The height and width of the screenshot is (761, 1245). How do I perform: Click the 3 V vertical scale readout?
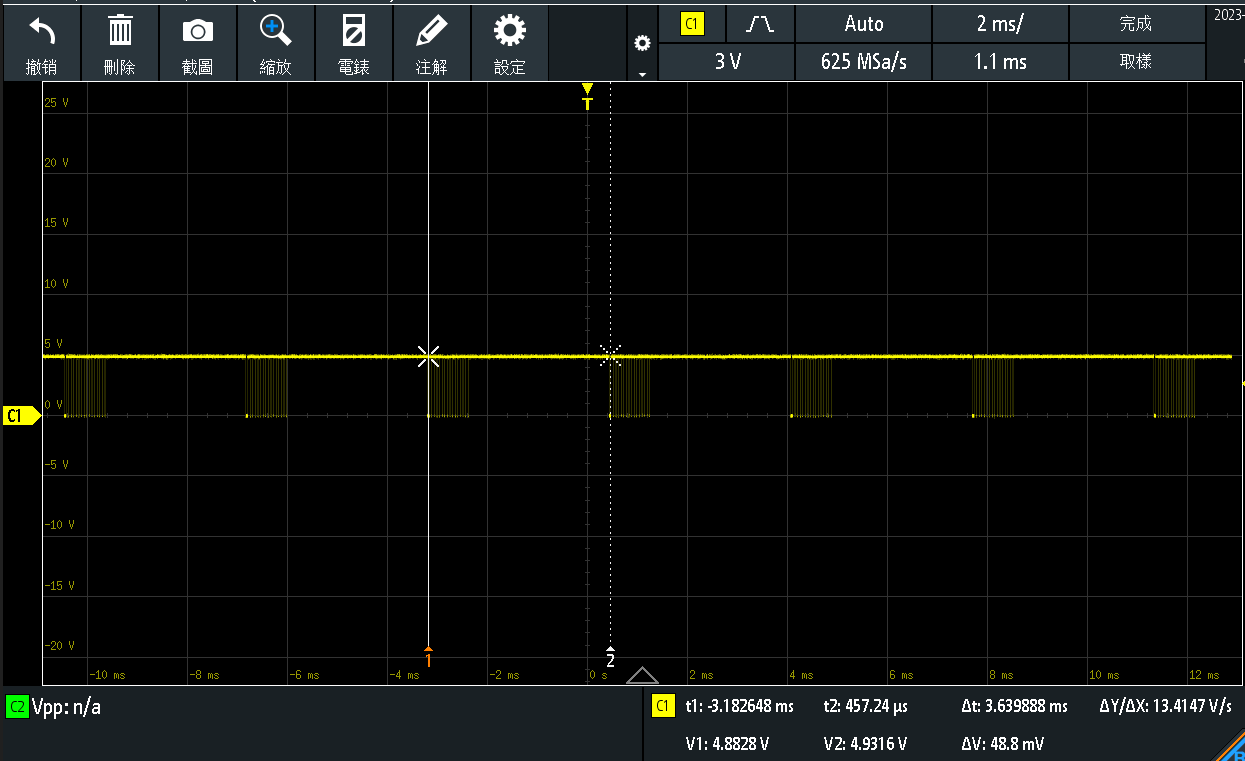(726, 61)
